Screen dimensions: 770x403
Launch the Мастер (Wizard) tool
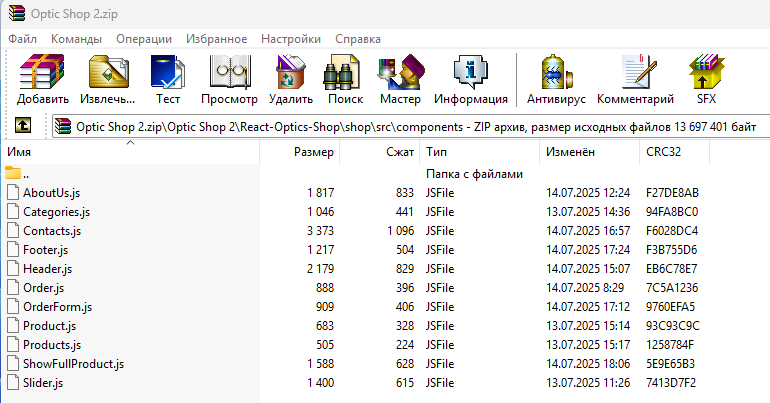click(x=400, y=79)
